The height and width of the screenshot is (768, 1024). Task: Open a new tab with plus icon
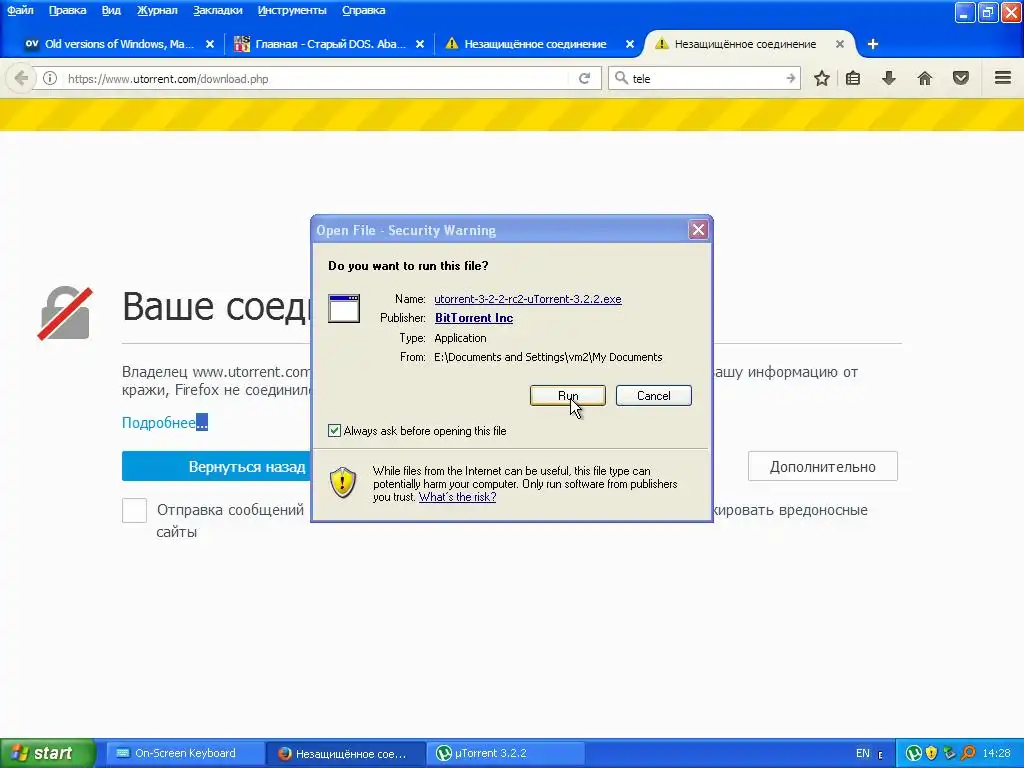pos(872,44)
